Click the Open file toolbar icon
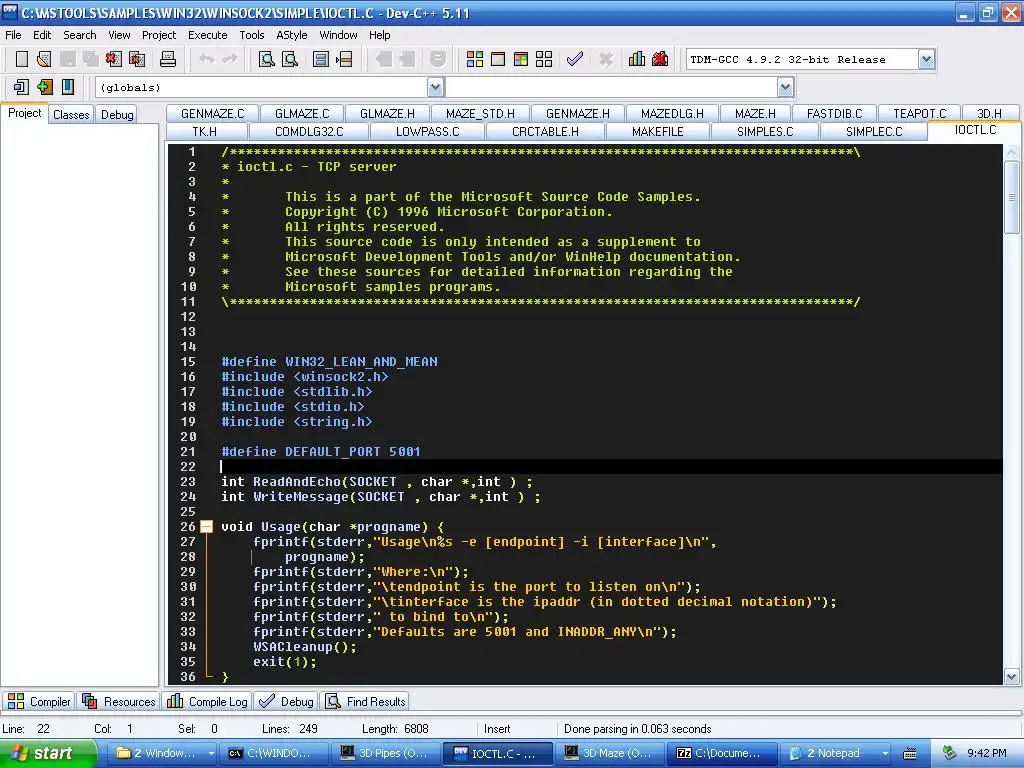 click(44, 59)
